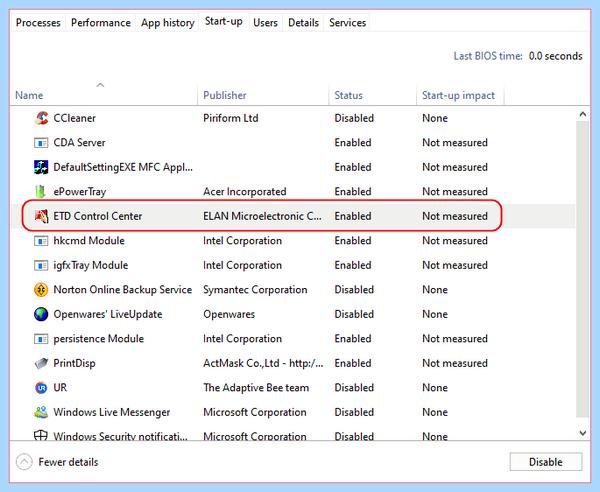Select the ePowerTray entry name
Viewport: 600px width, 492px height.
click(x=80, y=192)
